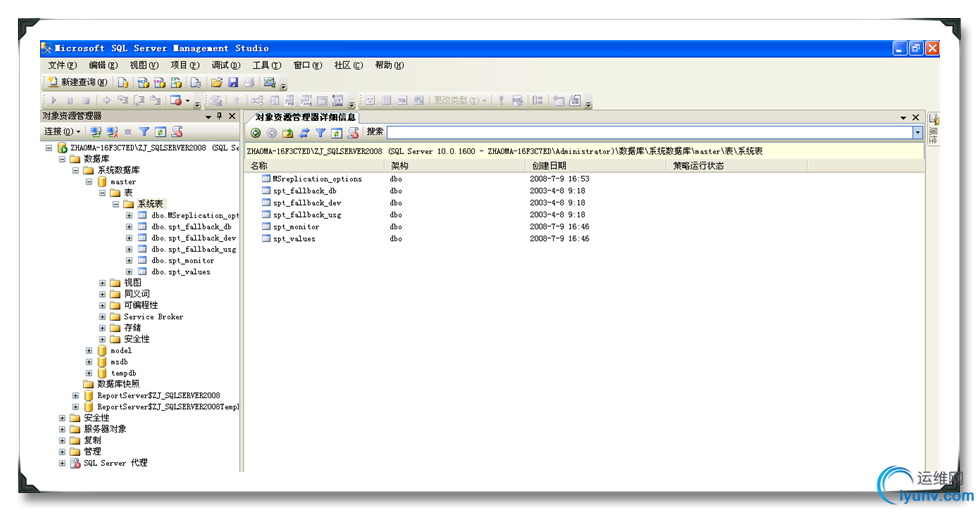Open the Object Explorer window position dropdown arrow
This screenshot has height=512, width=980.
click(x=208, y=116)
